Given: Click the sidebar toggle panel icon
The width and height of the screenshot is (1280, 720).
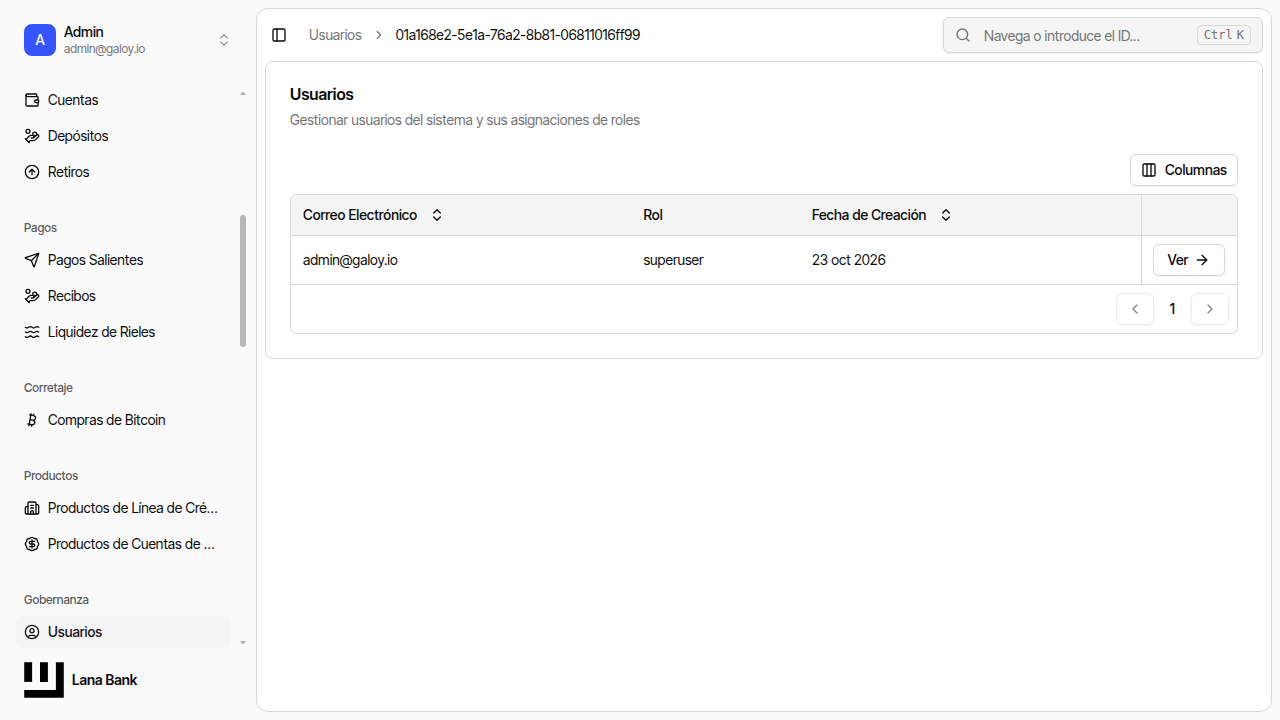Looking at the screenshot, I should point(279,35).
